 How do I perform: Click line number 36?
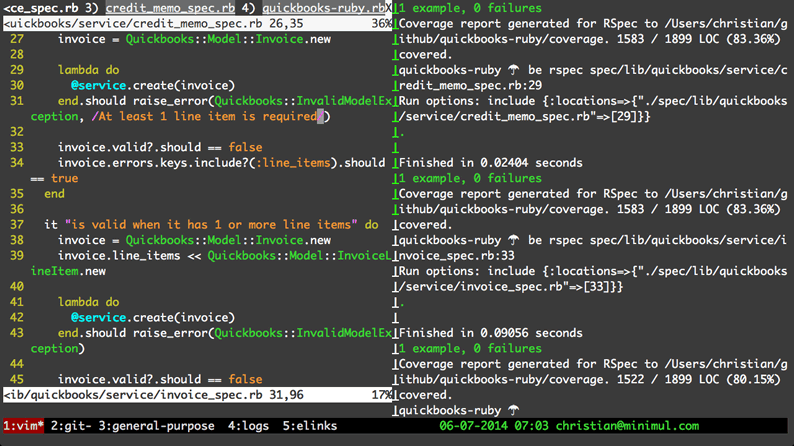click(17, 209)
